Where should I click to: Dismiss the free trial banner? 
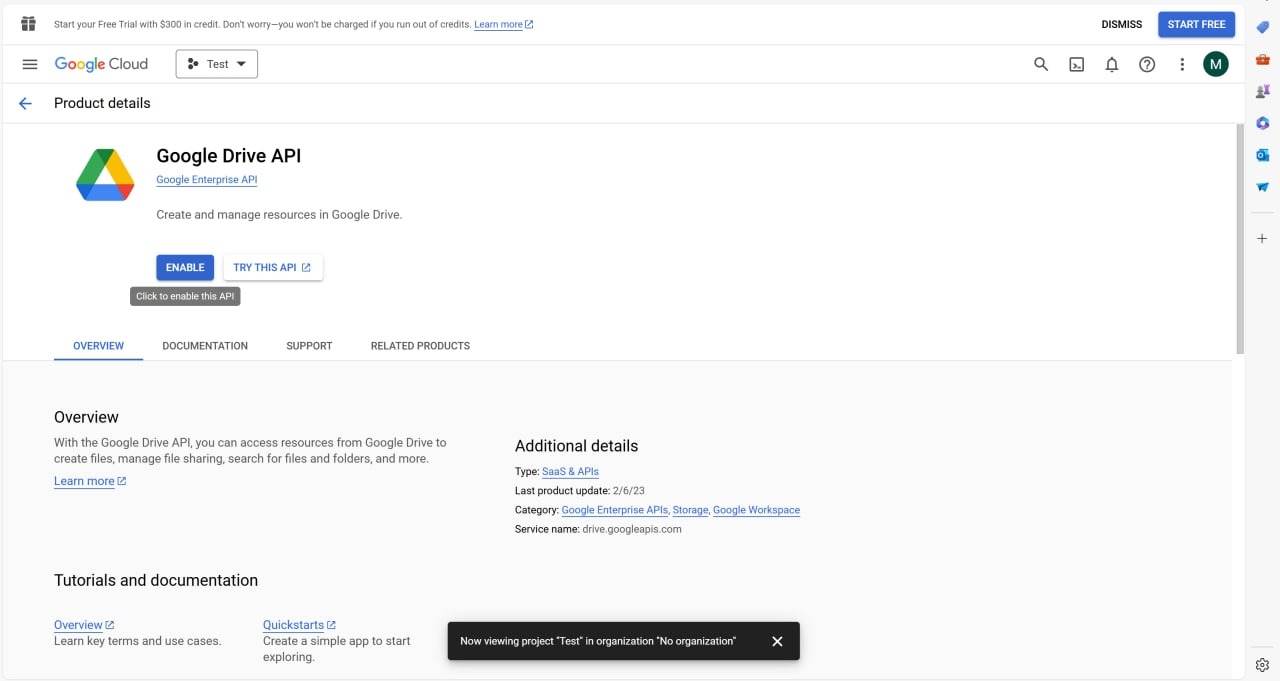1122,24
